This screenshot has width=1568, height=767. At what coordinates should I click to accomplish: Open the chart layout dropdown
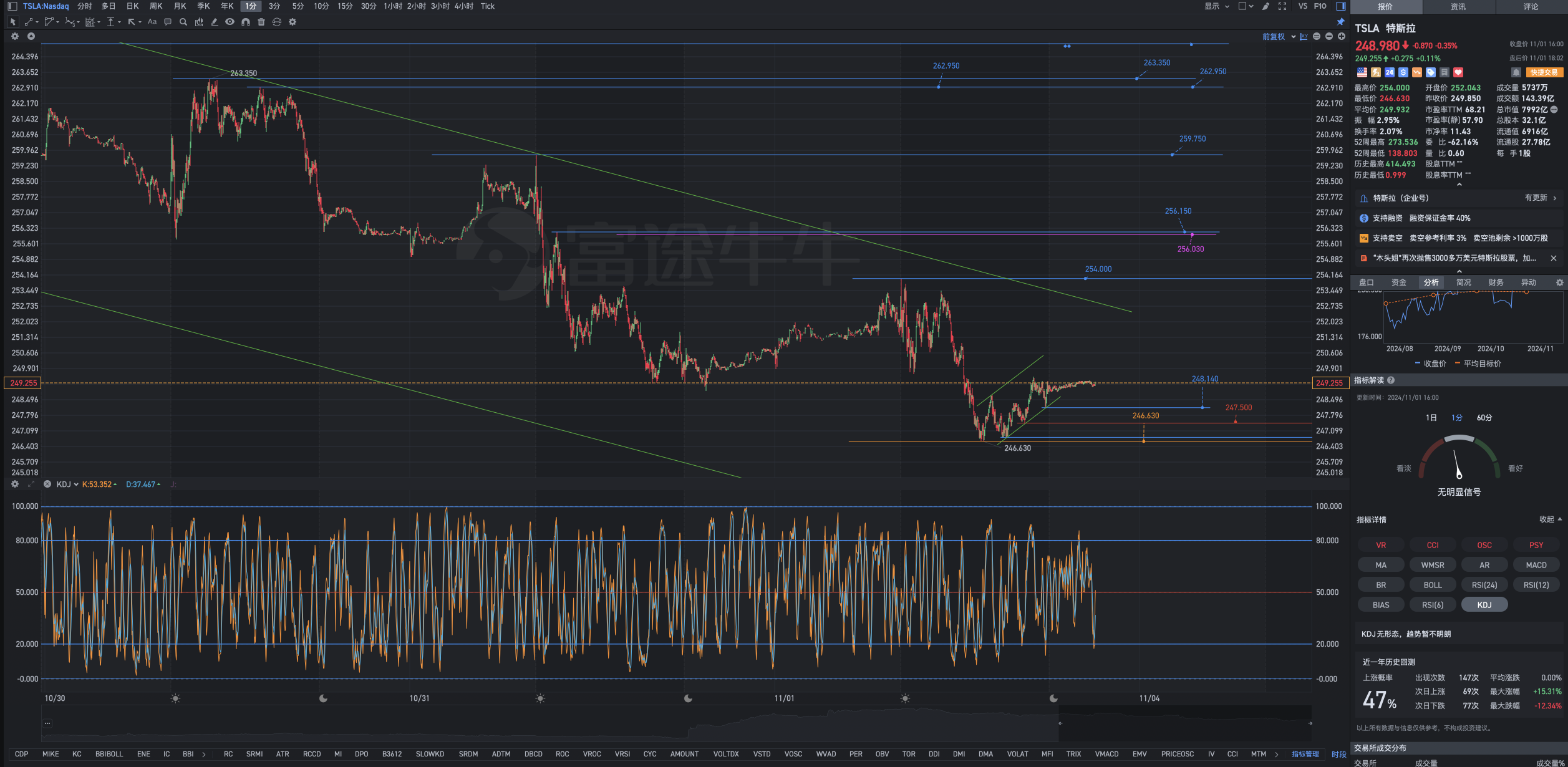(1246, 6)
